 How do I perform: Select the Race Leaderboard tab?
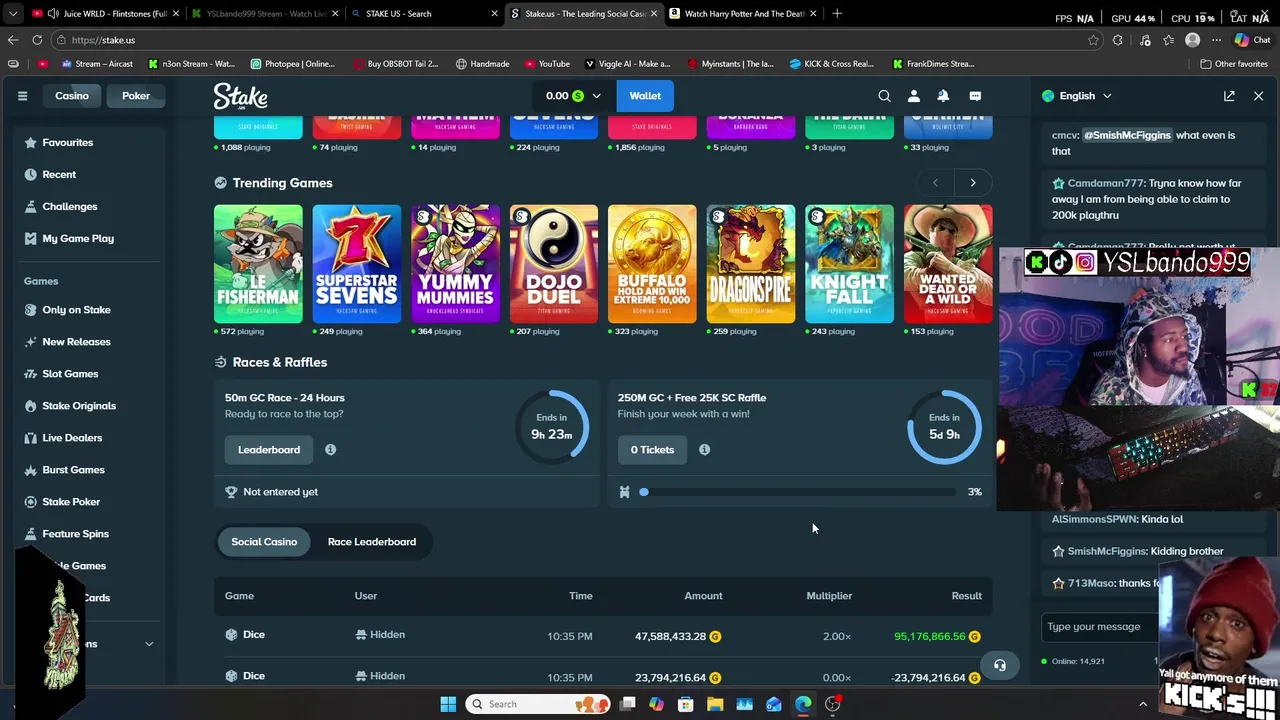[x=372, y=542]
